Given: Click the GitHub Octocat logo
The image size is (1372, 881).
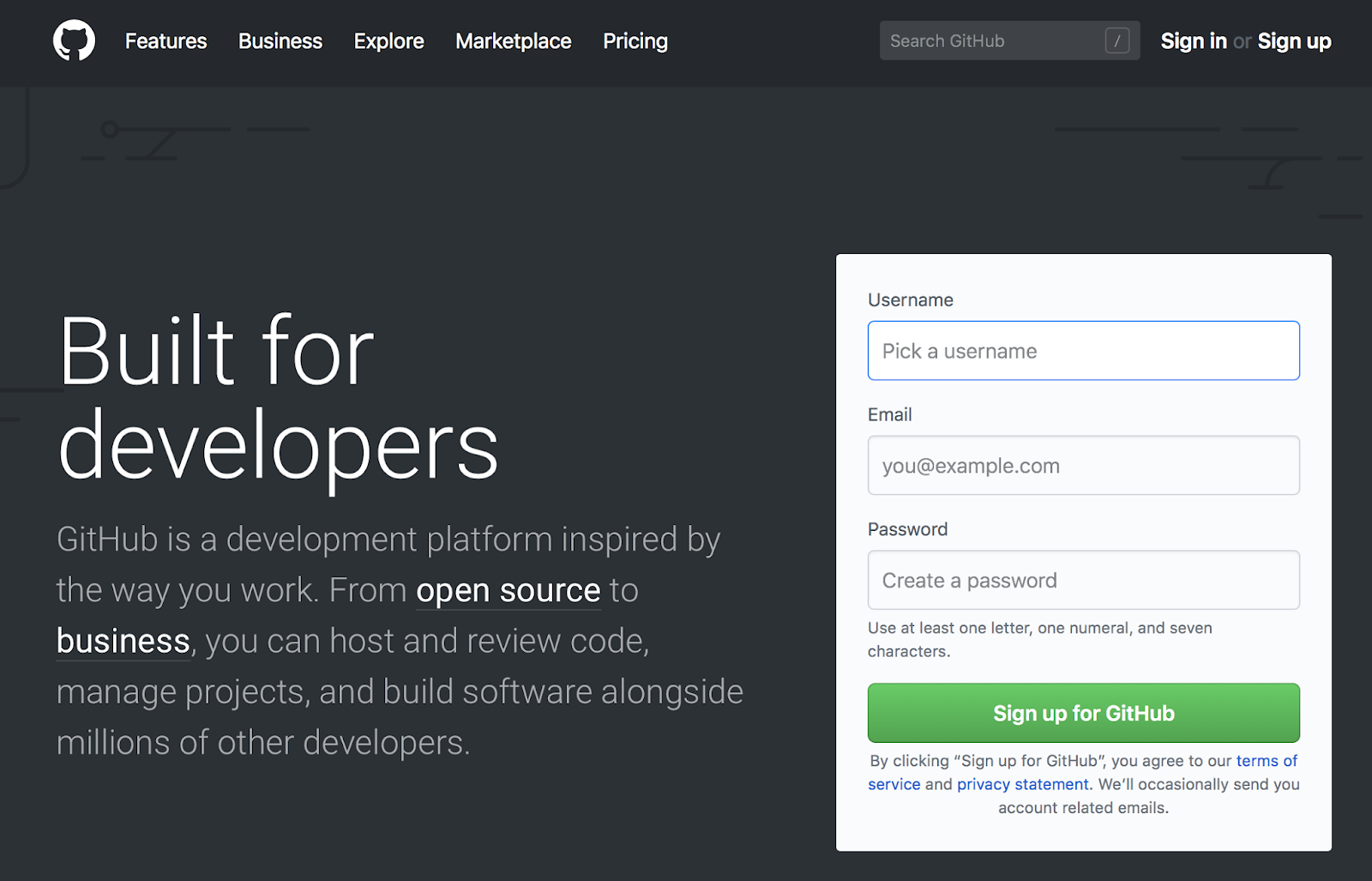Looking at the screenshot, I should tap(74, 40).
